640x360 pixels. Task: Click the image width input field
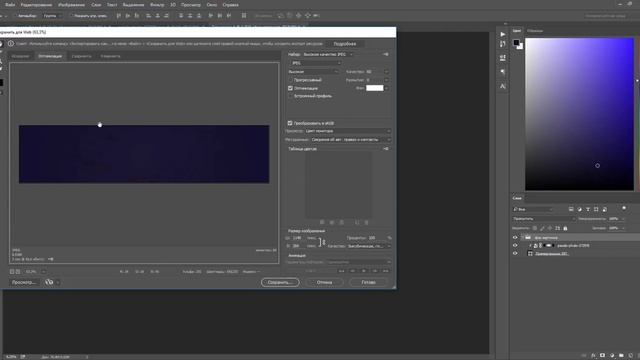click(298, 238)
